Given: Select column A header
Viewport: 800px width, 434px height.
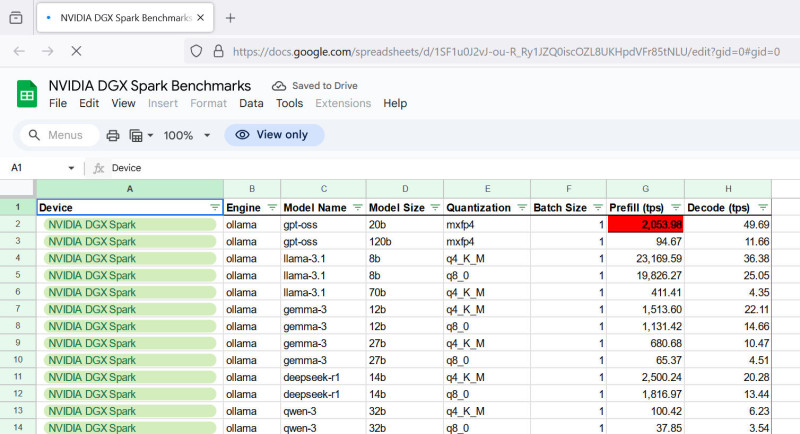Looking at the screenshot, I should [130, 189].
